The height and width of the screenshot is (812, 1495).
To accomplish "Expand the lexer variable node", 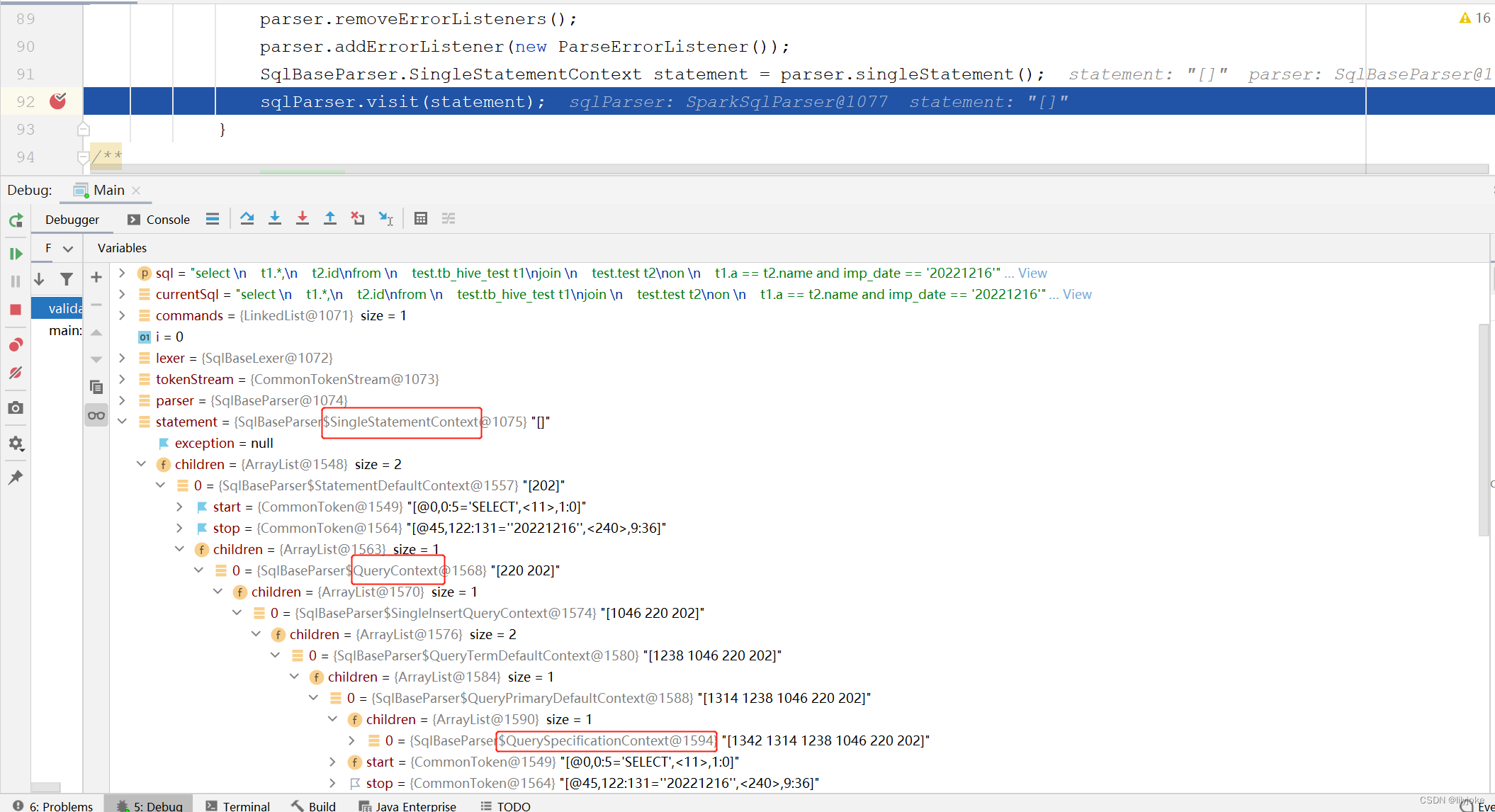I will (122, 358).
